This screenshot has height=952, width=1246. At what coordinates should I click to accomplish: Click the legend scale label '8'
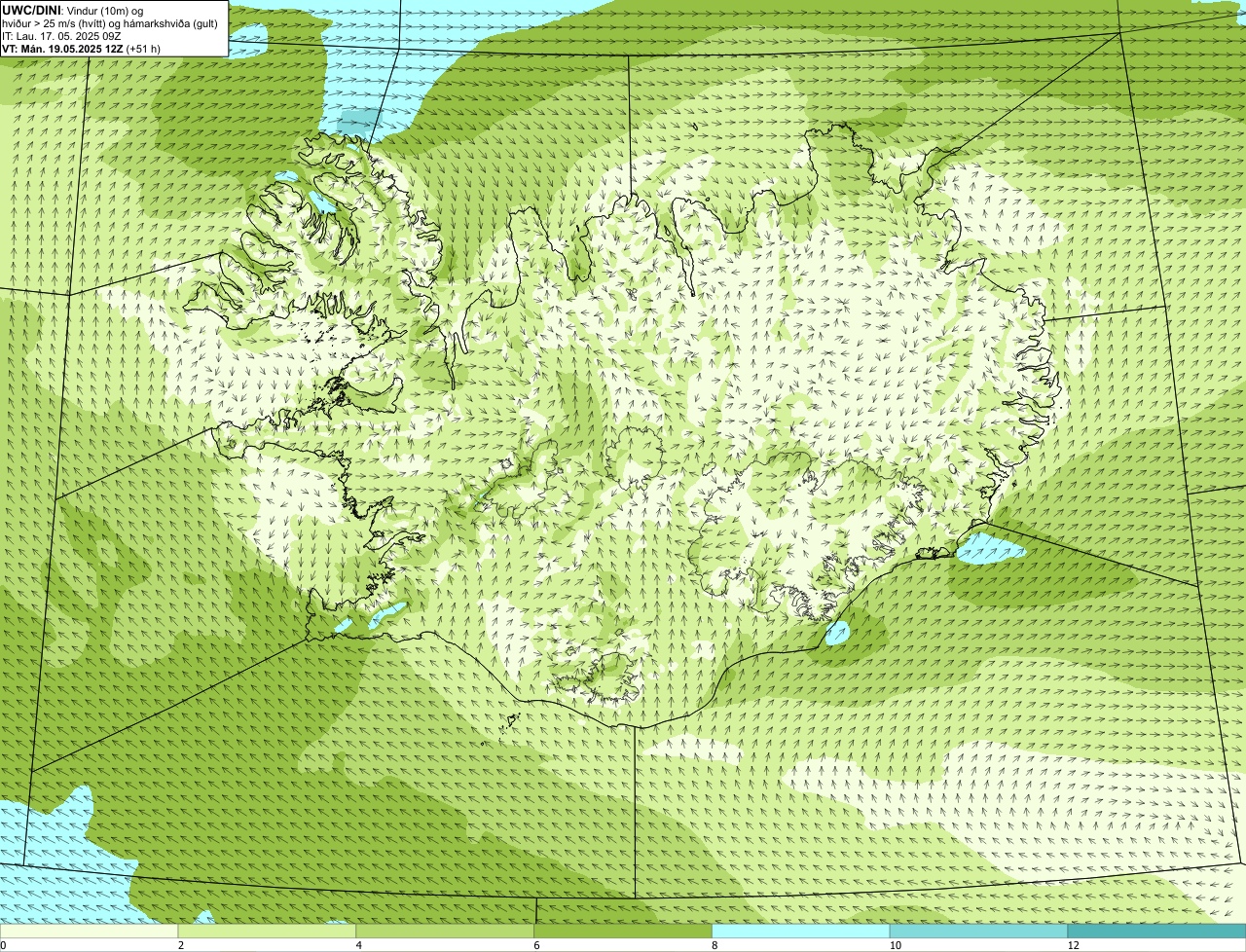click(x=715, y=945)
